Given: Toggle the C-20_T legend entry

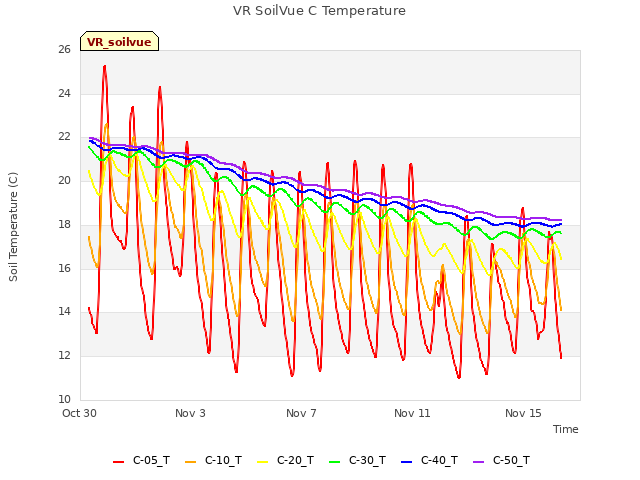Looking at the screenshot, I should tap(285, 461).
